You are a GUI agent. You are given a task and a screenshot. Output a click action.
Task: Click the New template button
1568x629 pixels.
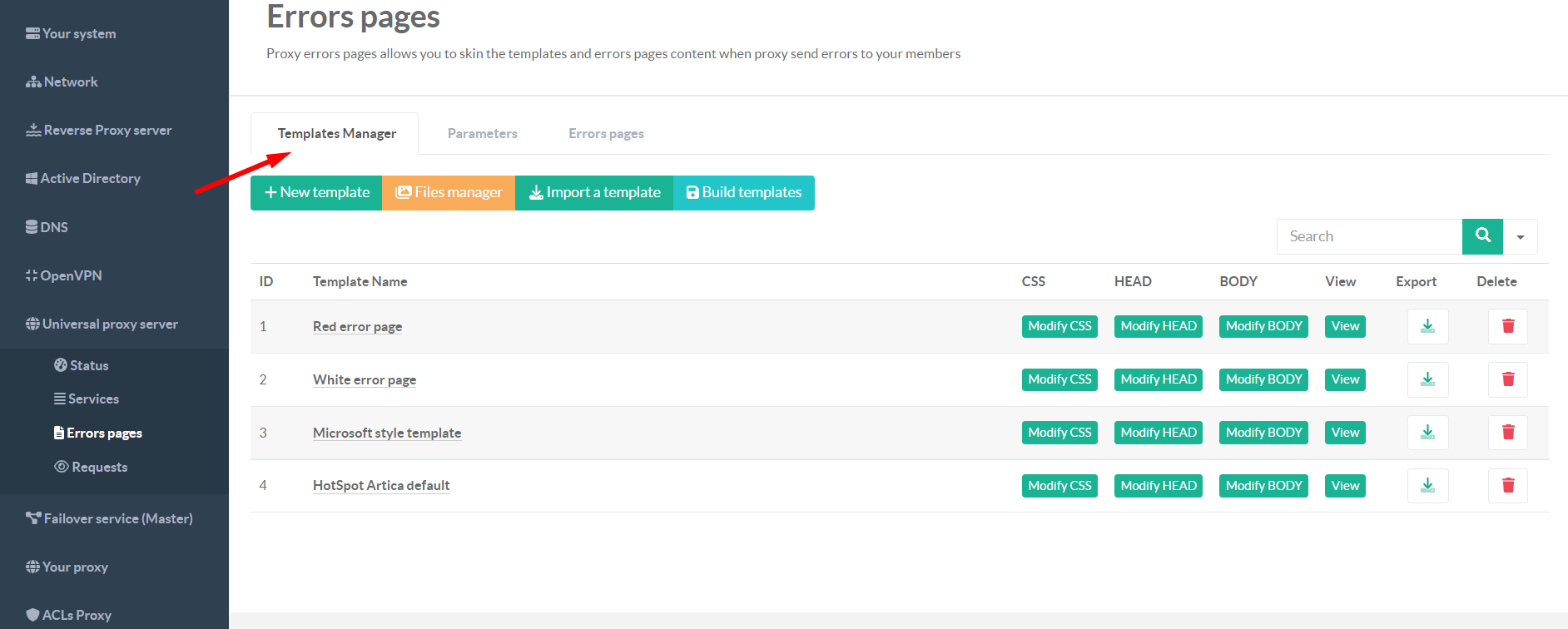316,193
